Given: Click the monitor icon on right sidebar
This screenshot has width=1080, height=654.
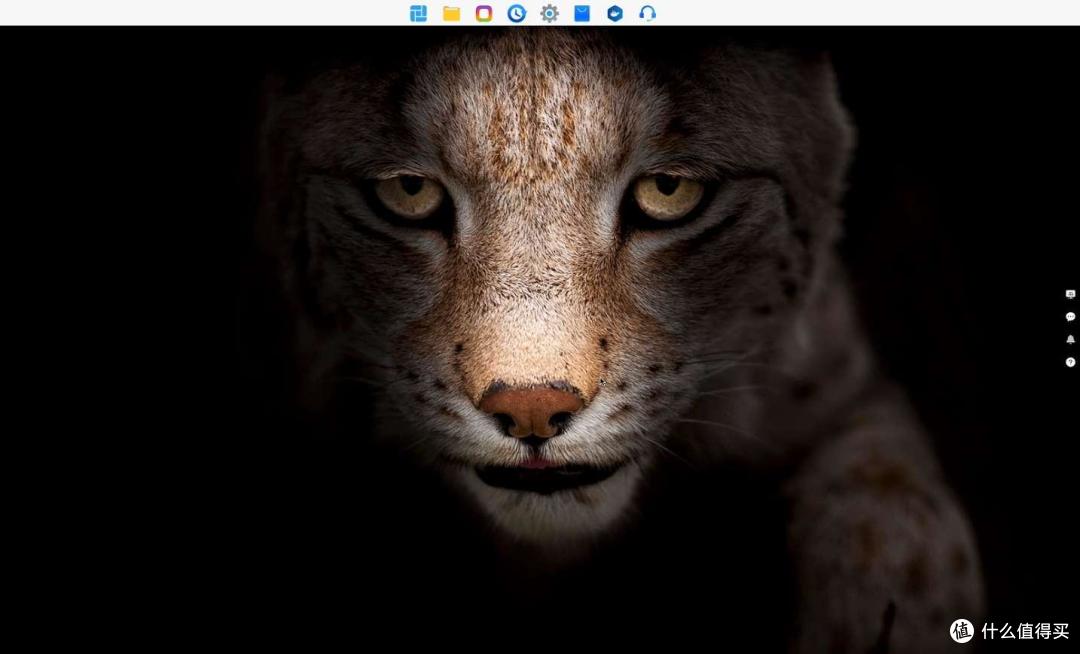Looking at the screenshot, I should coord(1070,294).
